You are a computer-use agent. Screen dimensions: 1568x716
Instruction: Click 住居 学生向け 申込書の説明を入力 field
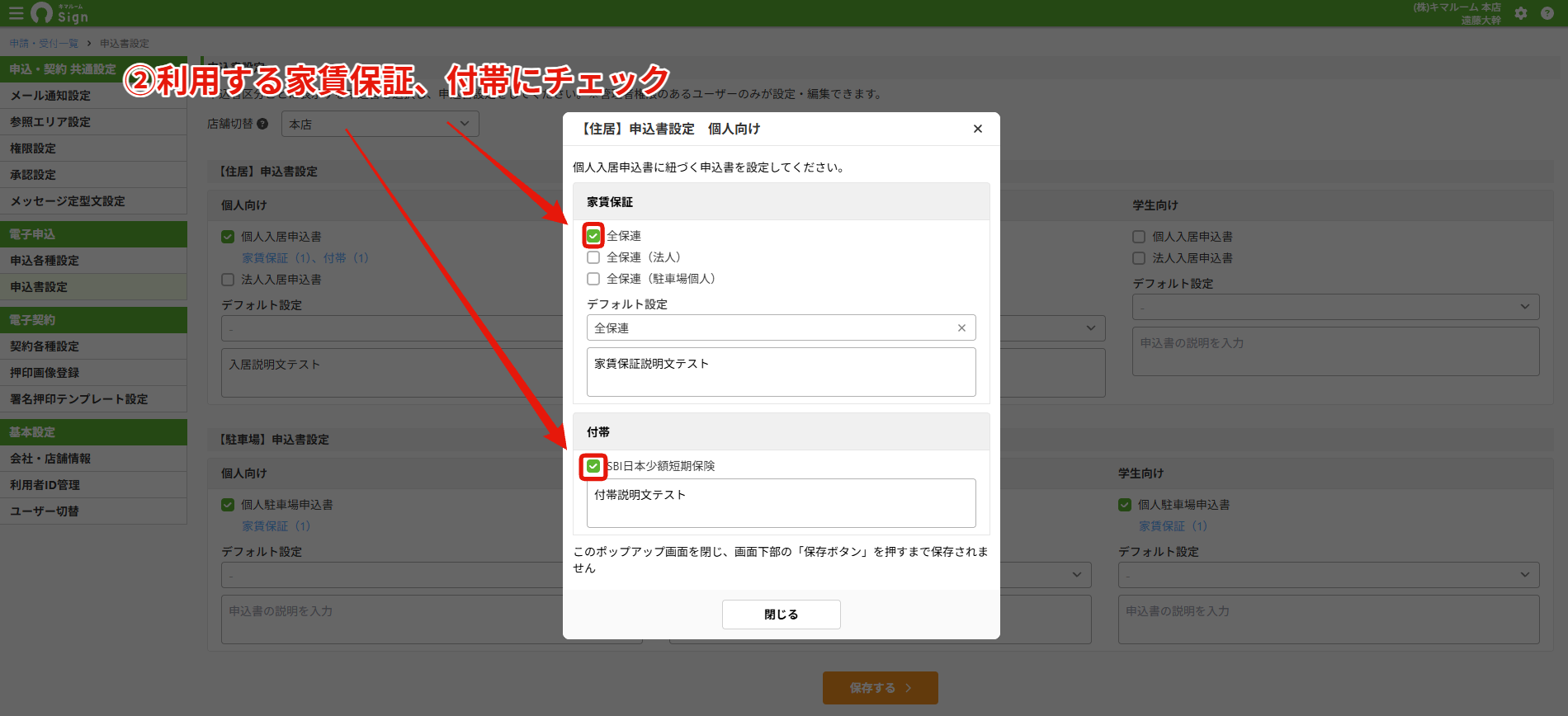[1336, 351]
